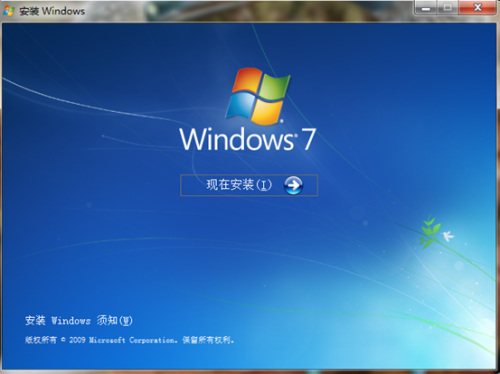The width and height of the screenshot is (500, 374).
Task: Click the 现在安装(I) button text
Action: (239, 185)
